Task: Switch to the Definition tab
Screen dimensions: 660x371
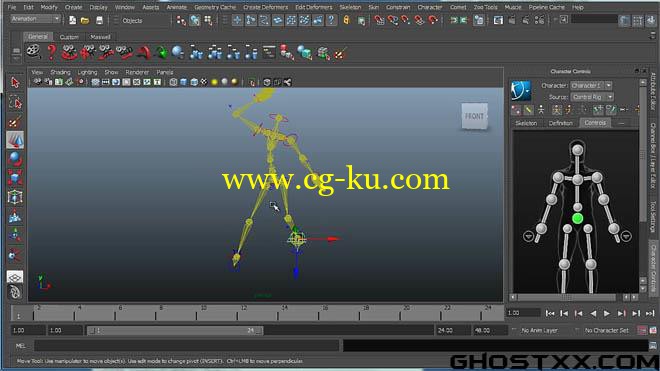Action: coord(561,123)
